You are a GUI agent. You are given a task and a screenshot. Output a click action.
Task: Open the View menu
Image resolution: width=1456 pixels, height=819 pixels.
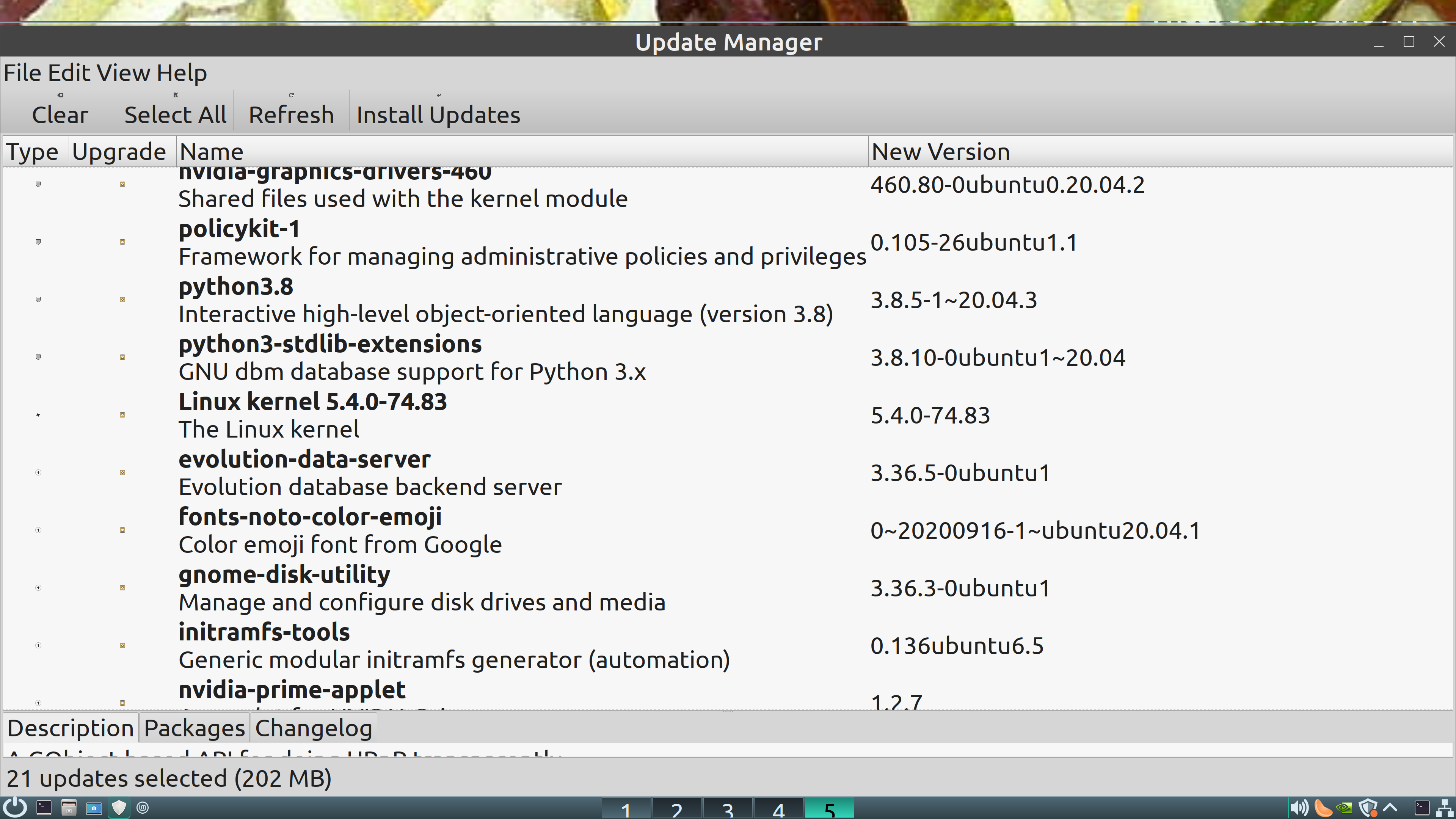(x=123, y=73)
